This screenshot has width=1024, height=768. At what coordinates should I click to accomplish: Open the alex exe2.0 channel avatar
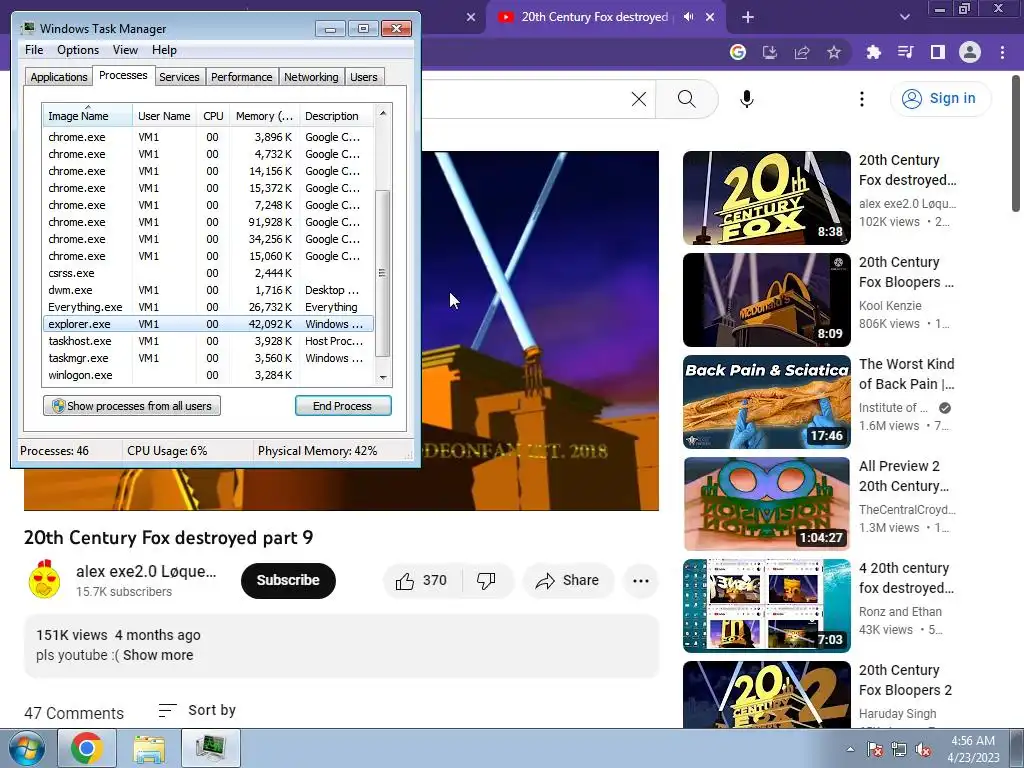tap(44, 580)
